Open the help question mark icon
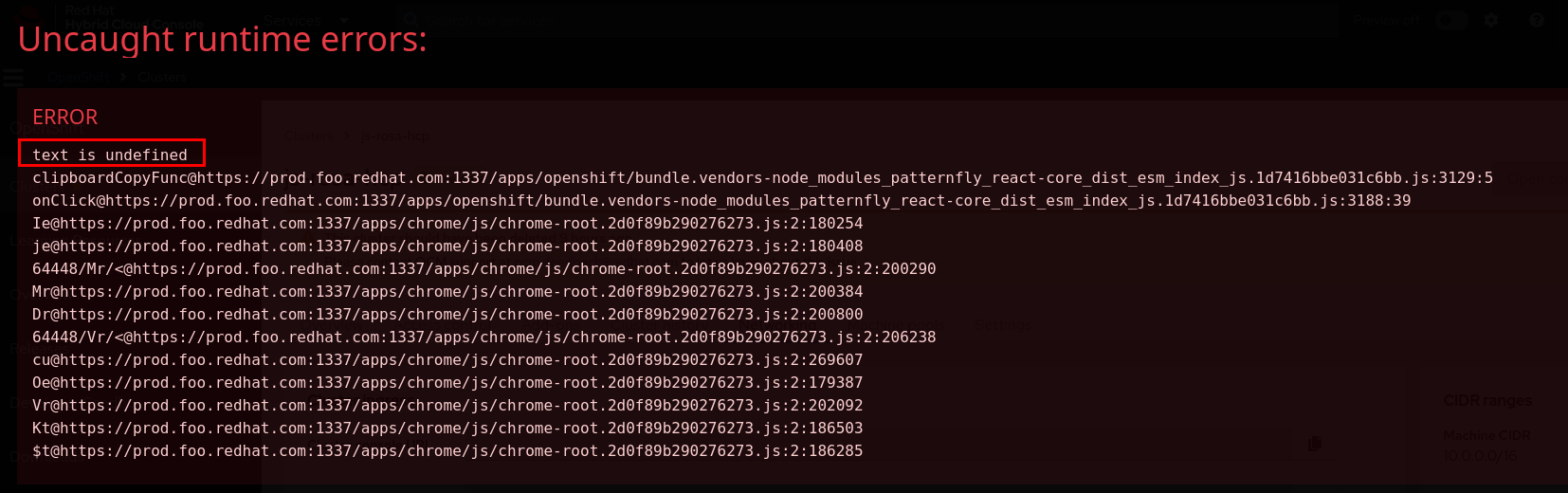The image size is (1568, 493). [1537, 20]
